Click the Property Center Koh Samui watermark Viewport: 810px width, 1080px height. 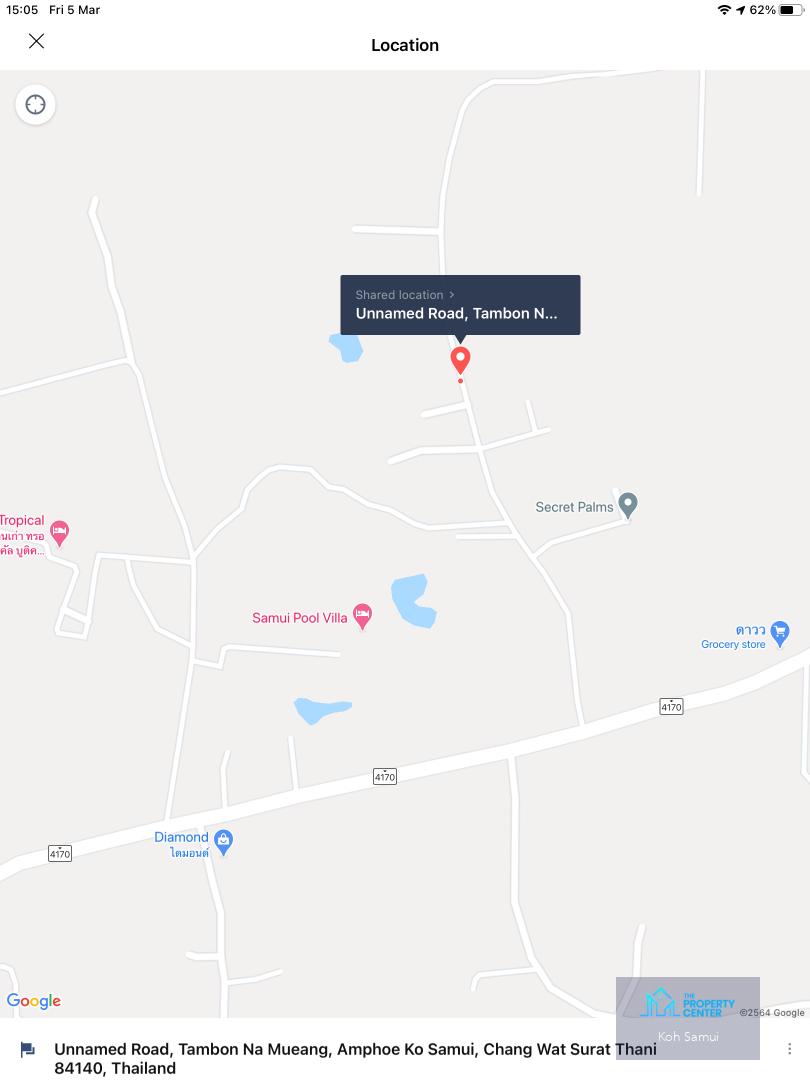tap(688, 1018)
